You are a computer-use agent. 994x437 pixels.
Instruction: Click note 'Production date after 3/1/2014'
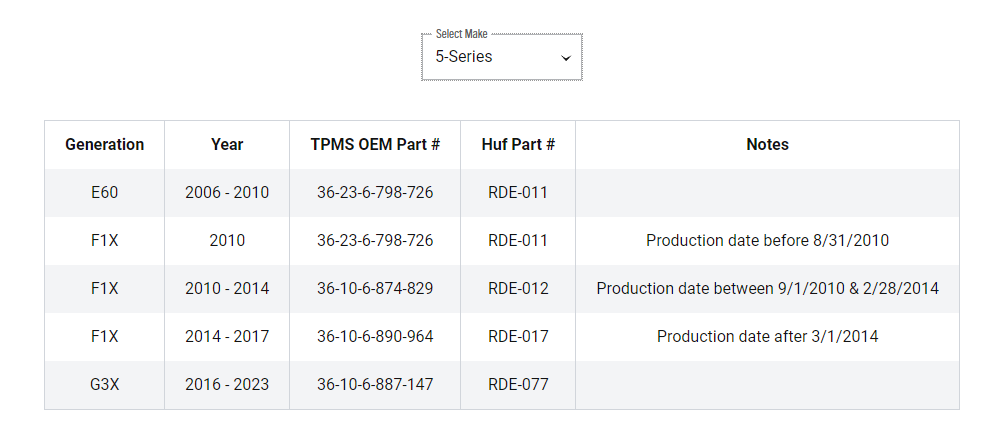pos(767,337)
